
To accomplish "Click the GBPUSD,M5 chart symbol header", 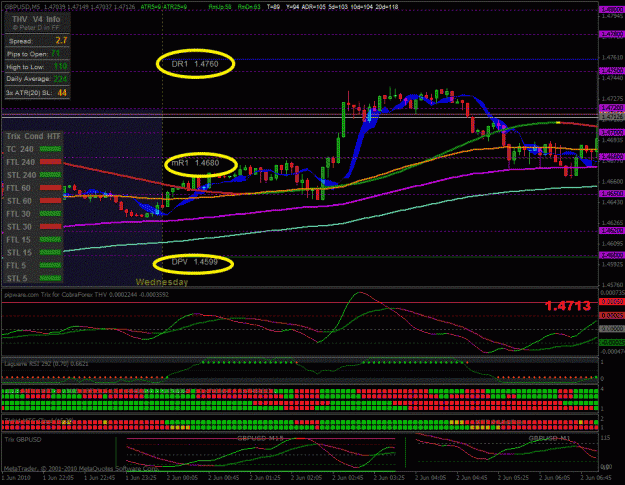I will click(22, 7).
